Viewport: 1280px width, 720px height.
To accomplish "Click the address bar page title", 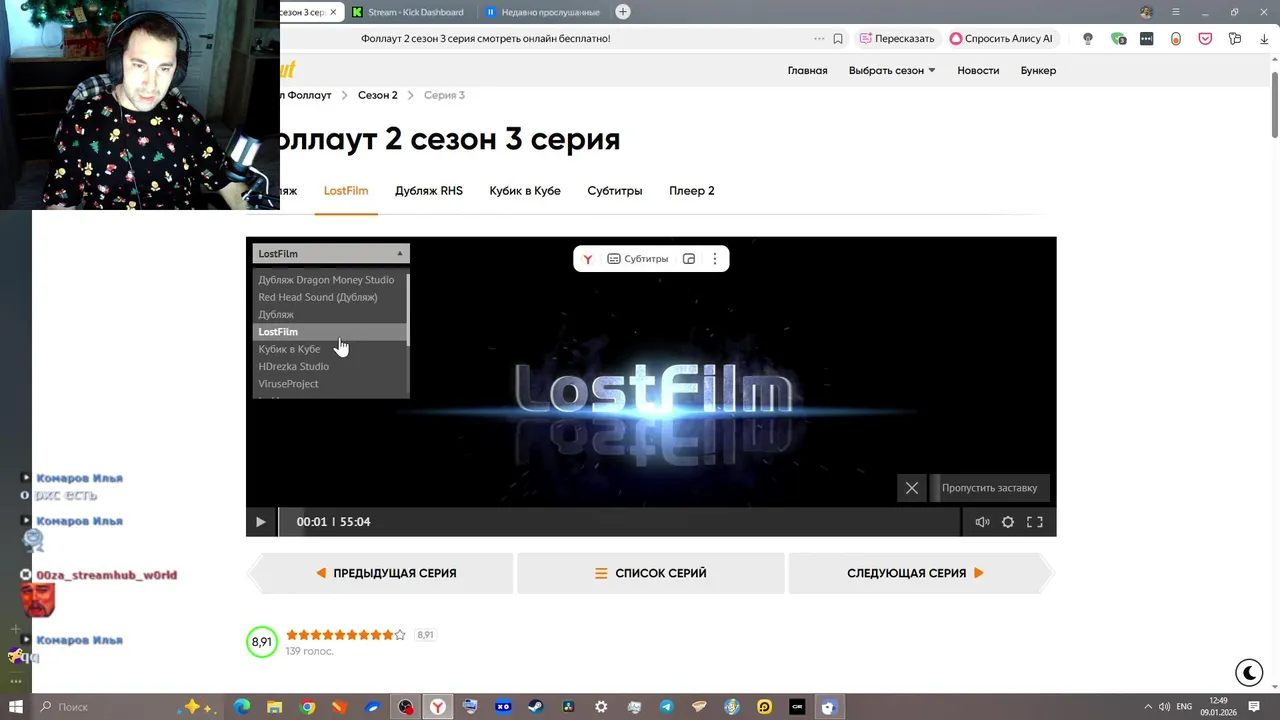I will tap(486, 39).
